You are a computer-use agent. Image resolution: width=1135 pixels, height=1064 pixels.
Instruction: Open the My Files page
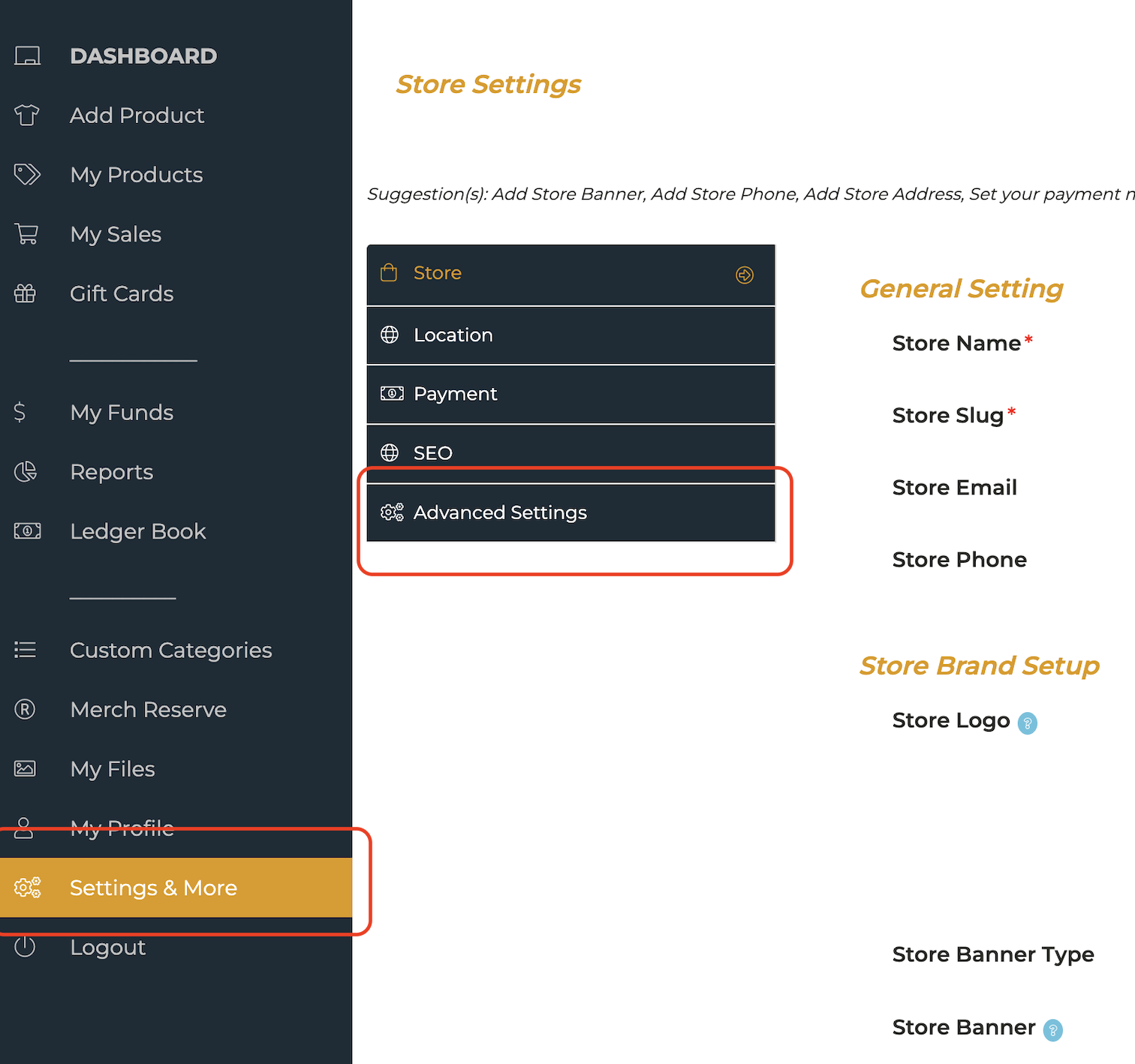(113, 769)
